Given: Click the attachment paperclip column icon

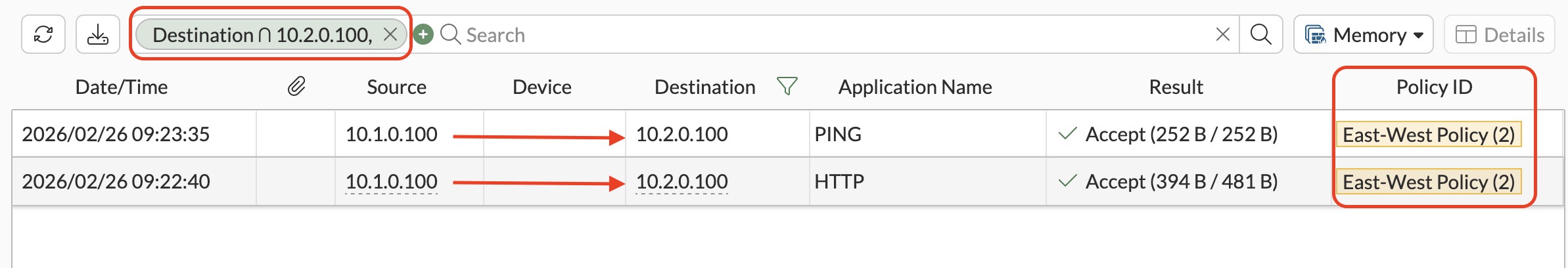Looking at the screenshot, I should [x=296, y=86].
